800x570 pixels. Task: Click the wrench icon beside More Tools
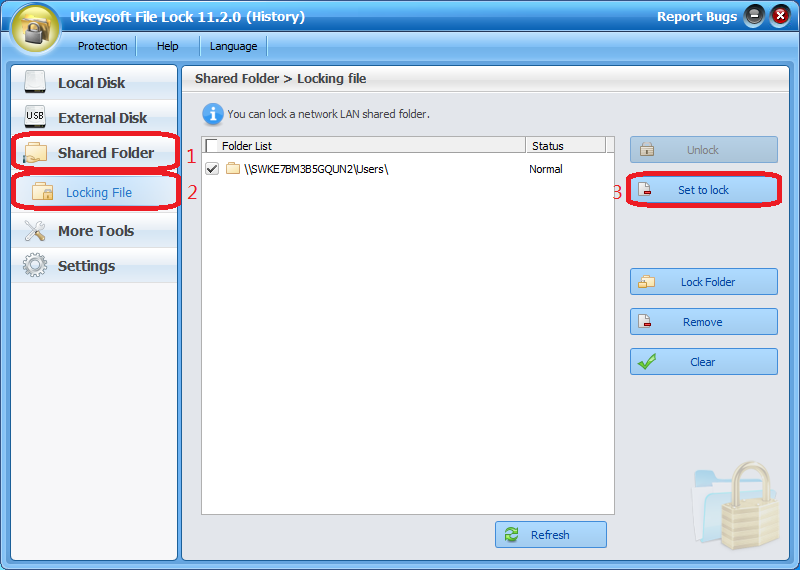coord(35,231)
